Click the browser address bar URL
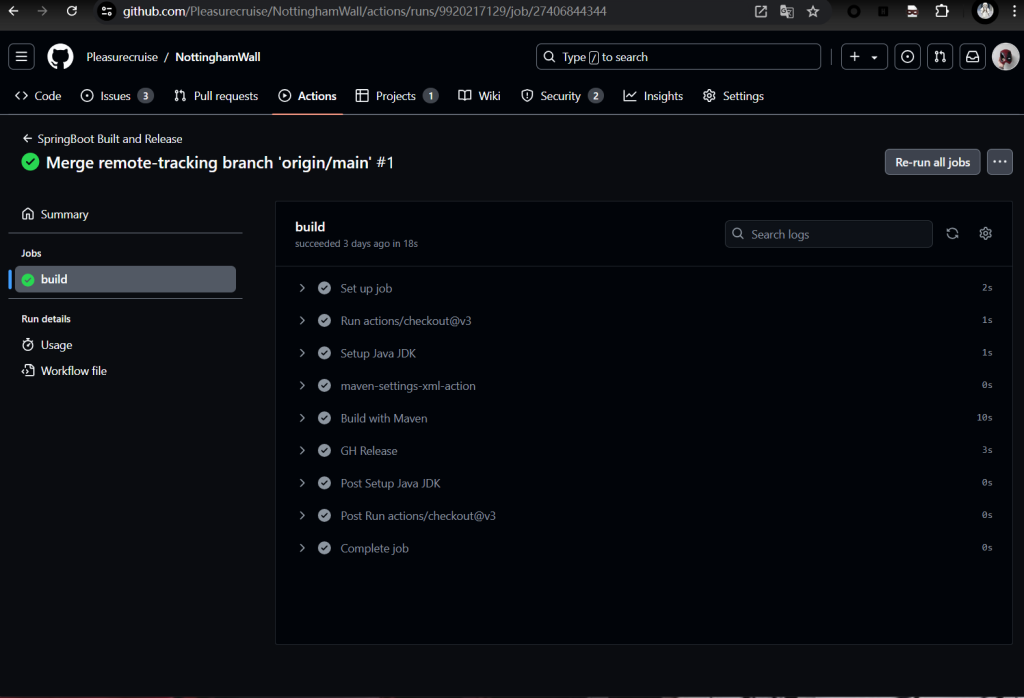Image resolution: width=1024 pixels, height=698 pixels. coord(364,11)
